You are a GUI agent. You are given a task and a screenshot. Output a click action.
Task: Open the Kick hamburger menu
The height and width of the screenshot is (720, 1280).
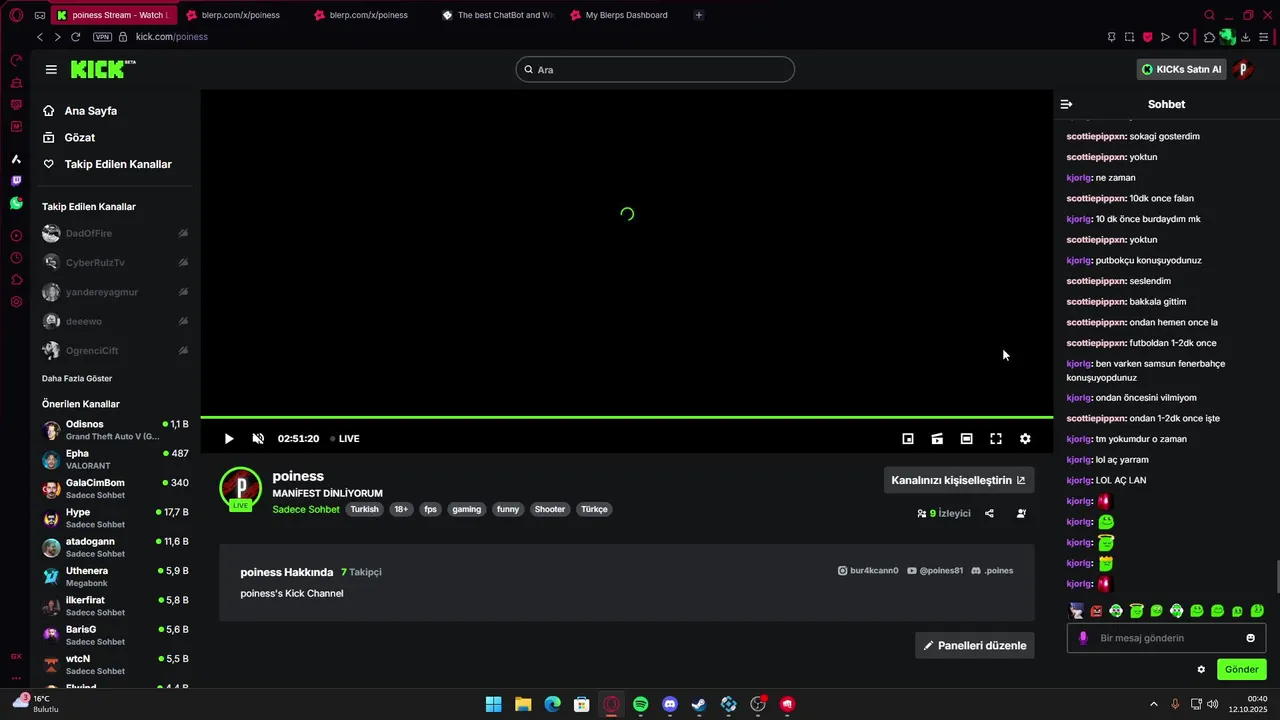point(51,70)
